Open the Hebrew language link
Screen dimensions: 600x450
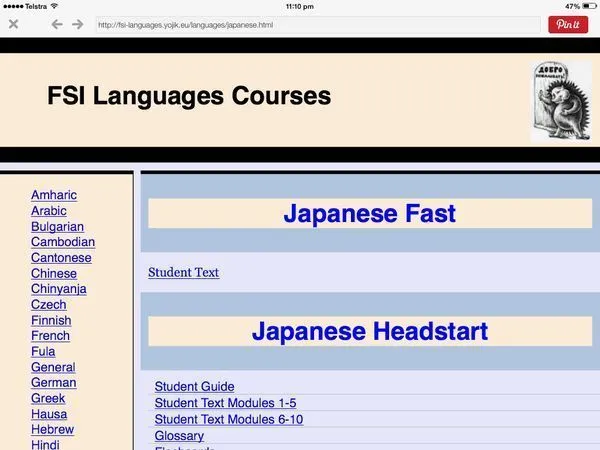click(x=52, y=429)
